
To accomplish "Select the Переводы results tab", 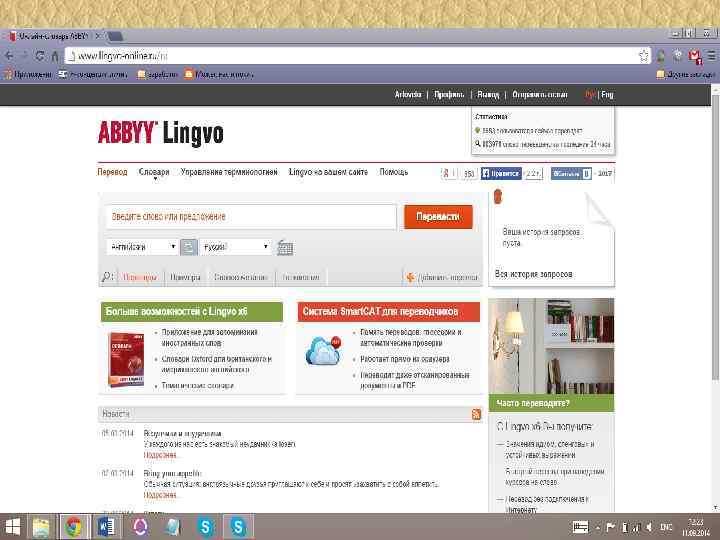I will coord(140,277).
